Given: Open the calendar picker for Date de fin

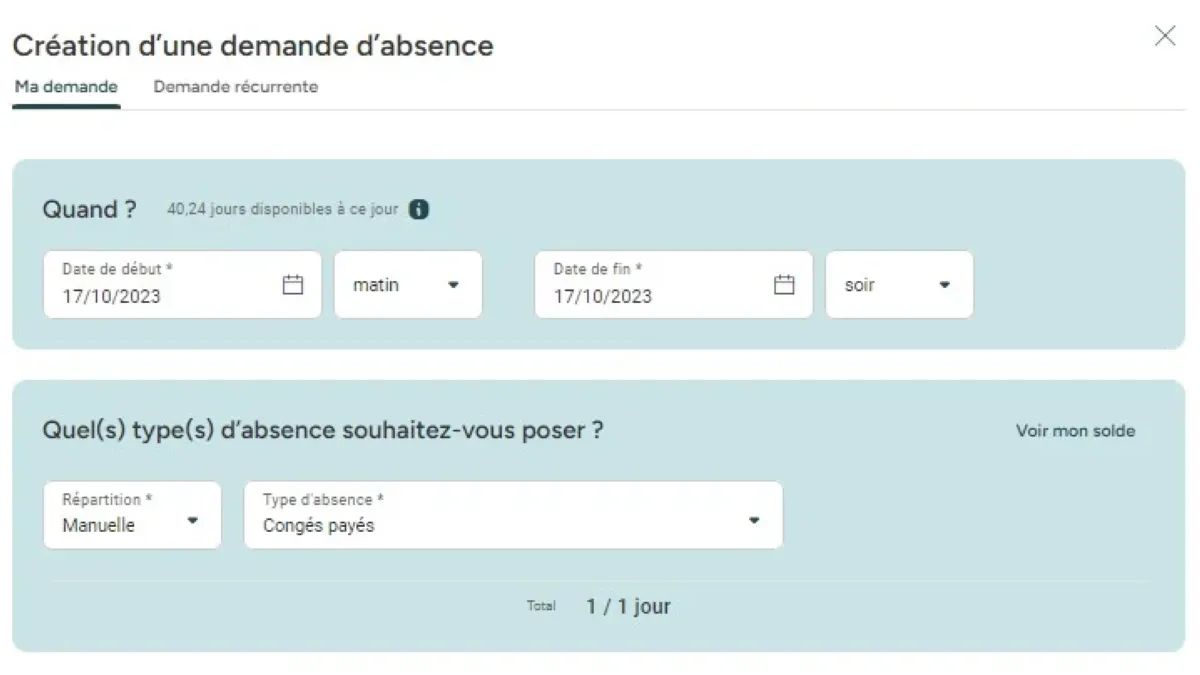Looking at the screenshot, I should point(784,285).
